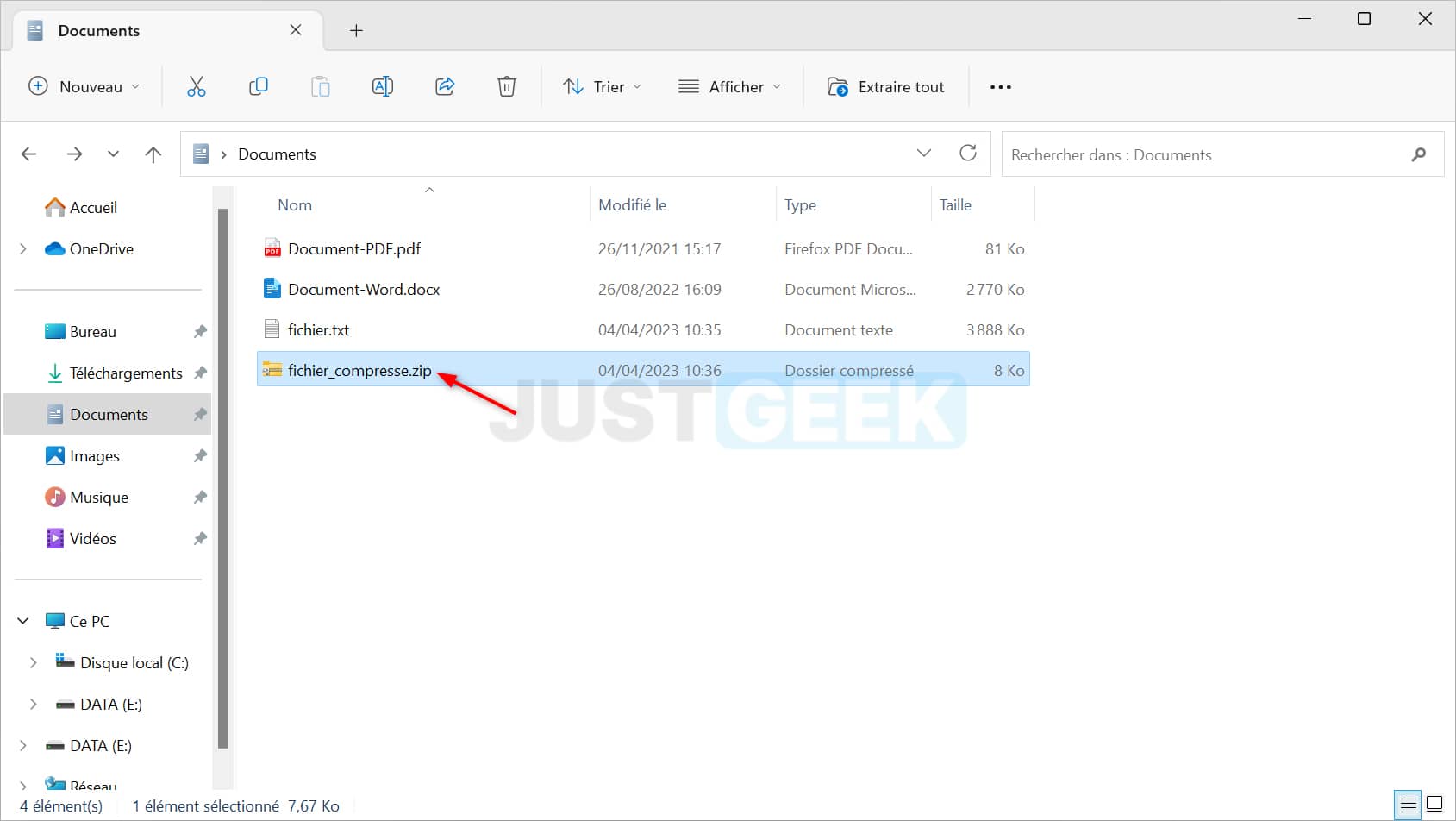Select the Documents tab title
1456x821 pixels.
(99, 31)
